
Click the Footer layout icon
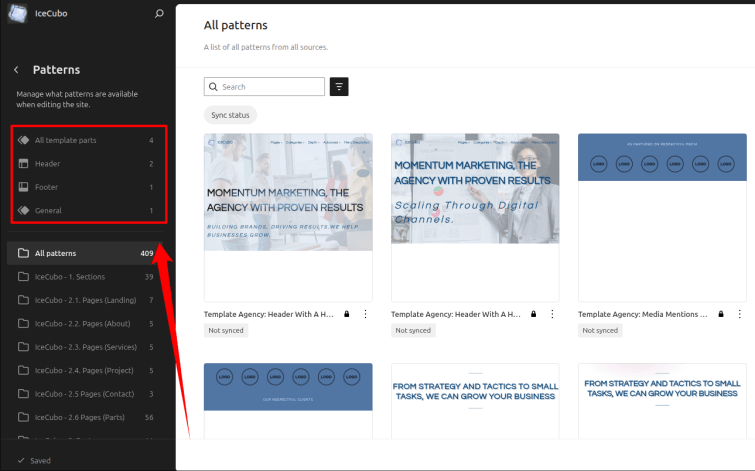(23, 187)
